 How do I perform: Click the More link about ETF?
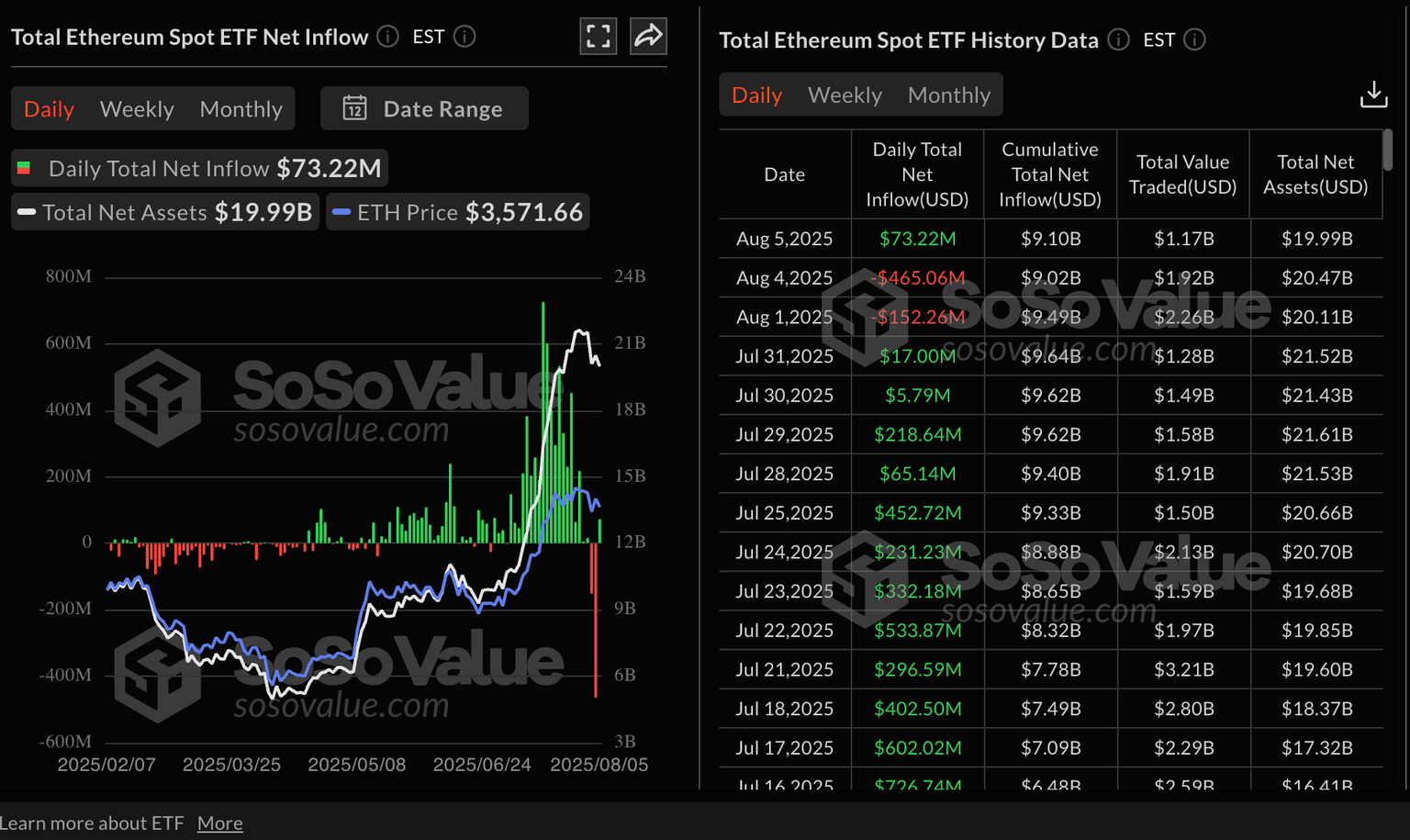tap(219, 823)
